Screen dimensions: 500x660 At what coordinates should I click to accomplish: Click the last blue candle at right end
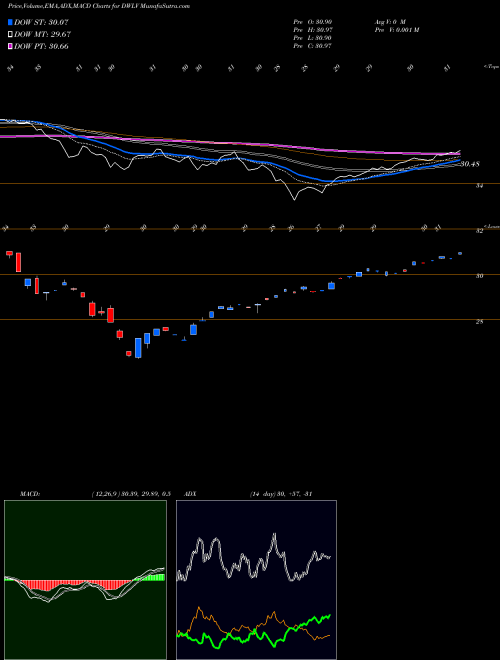460,253
